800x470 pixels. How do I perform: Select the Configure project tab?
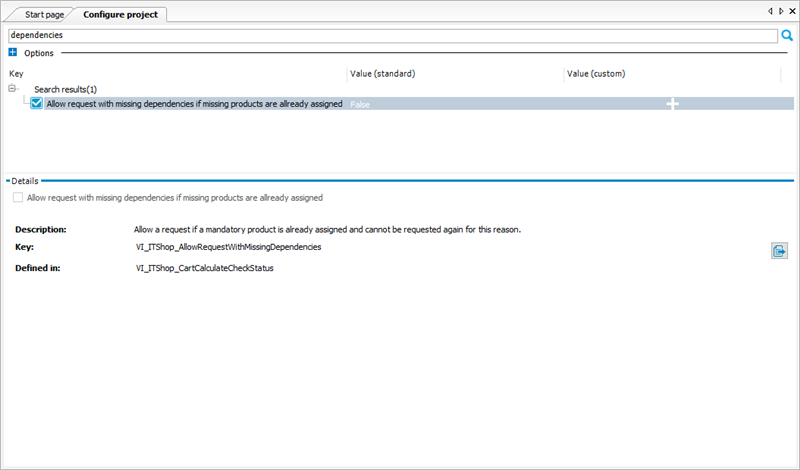click(x=120, y=14)
